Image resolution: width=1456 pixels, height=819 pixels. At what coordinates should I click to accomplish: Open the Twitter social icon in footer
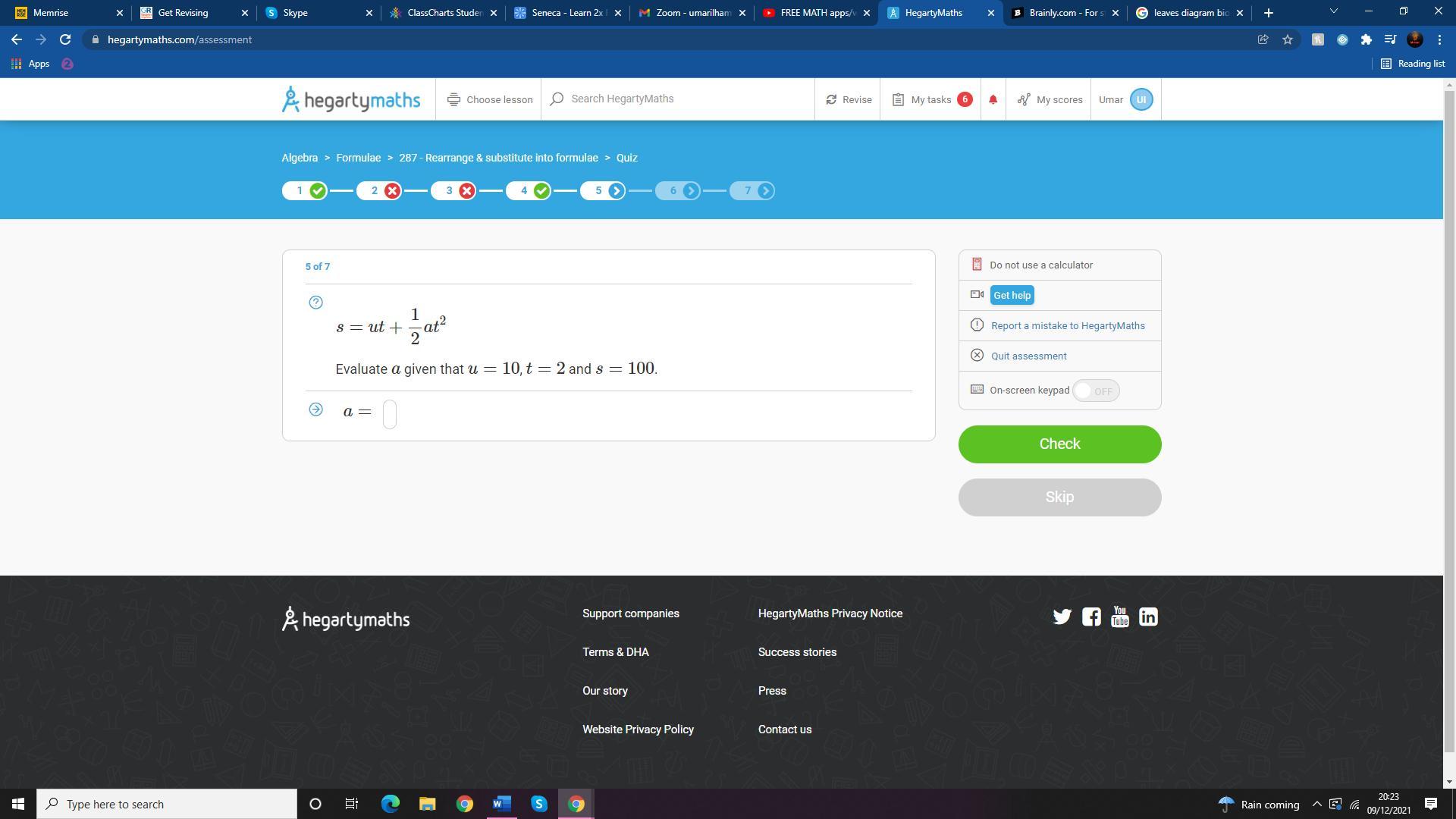click(x=1062, y=617)
